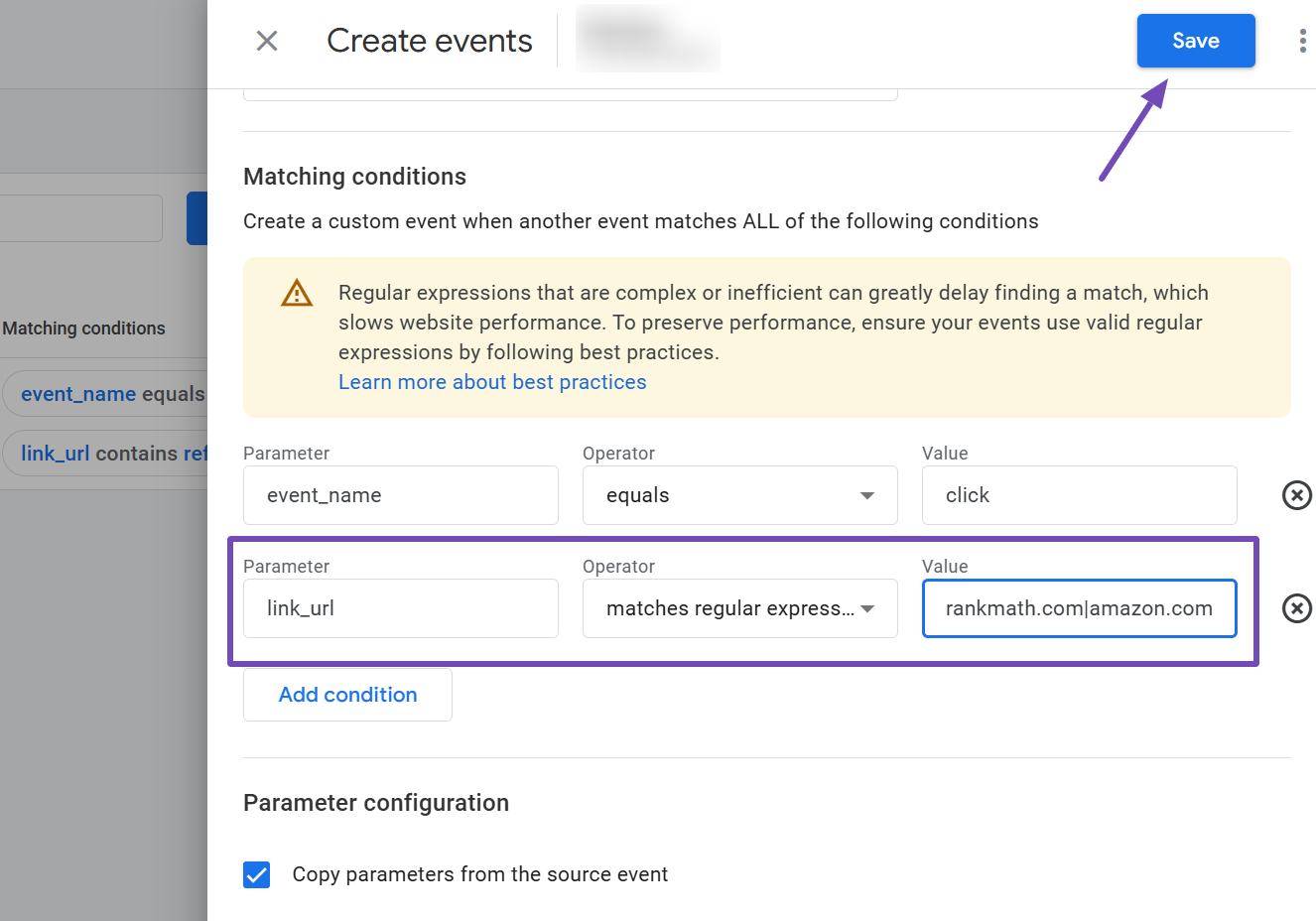Edit the rankmath.com|amazon.com value field

click(x=1079, y=608)
